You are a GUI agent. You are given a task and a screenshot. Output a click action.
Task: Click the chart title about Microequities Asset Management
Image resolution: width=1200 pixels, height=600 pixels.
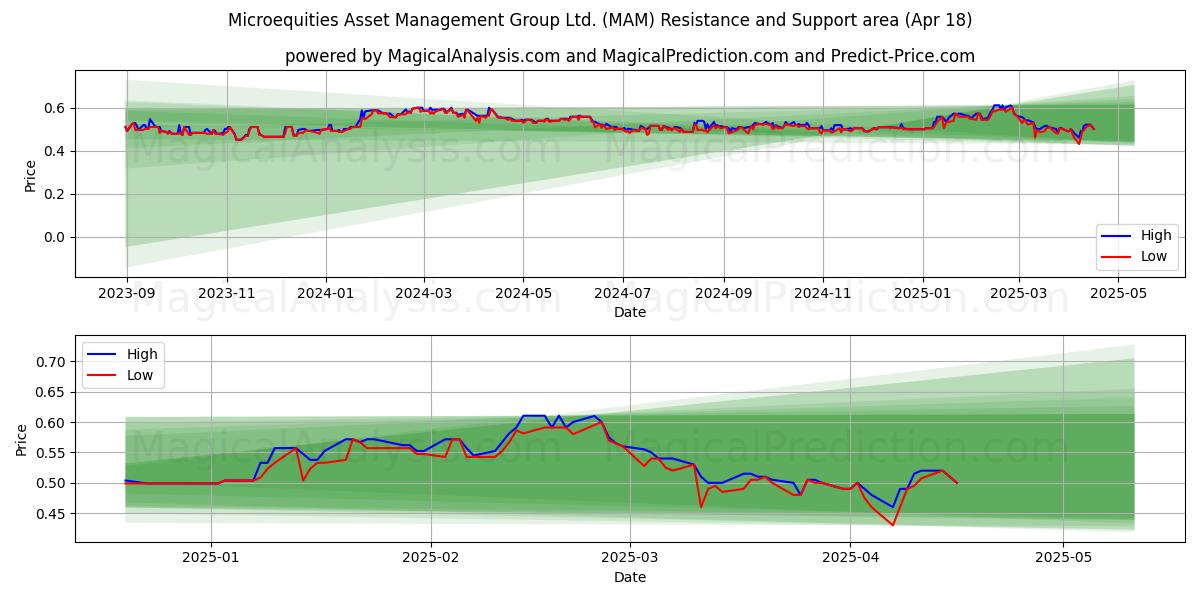(600, 20)
